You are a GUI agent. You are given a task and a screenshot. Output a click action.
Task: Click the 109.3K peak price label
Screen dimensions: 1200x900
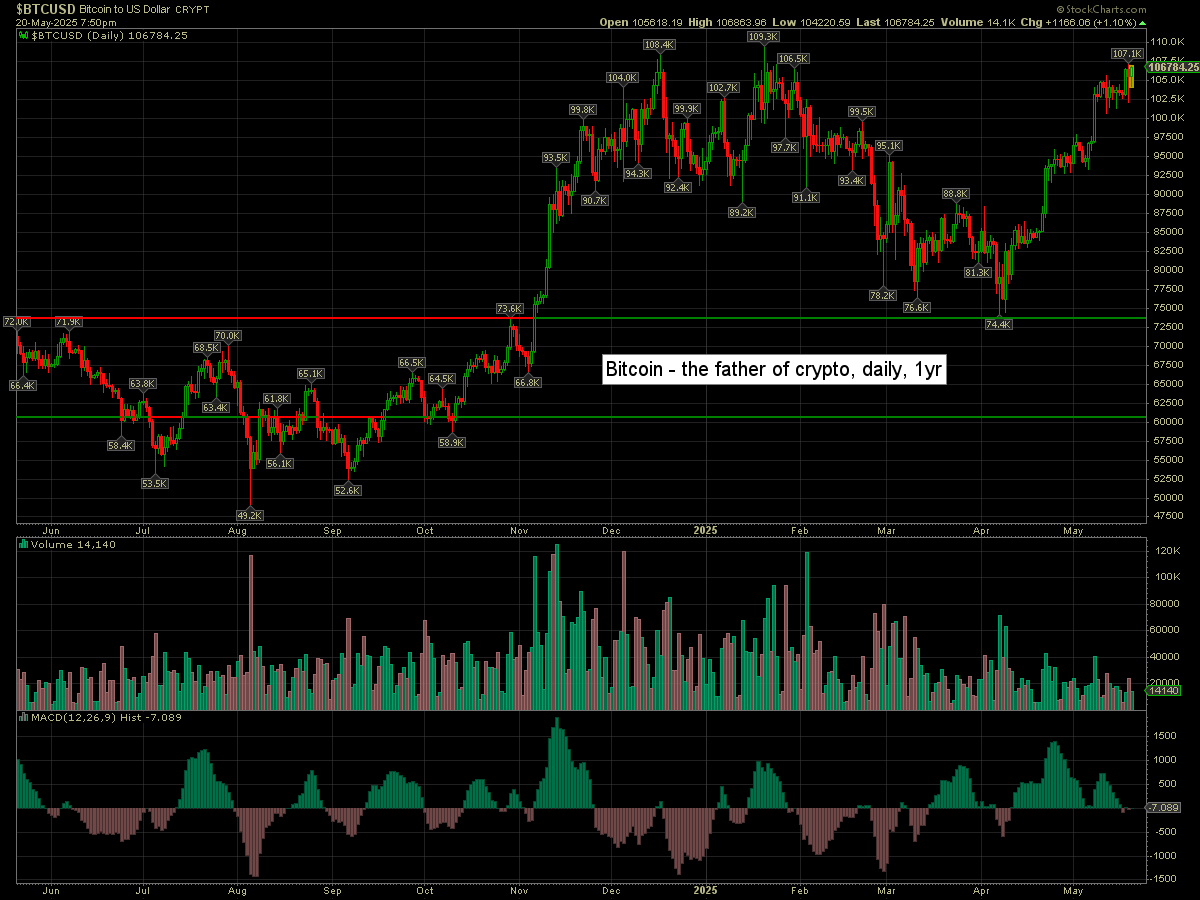pos(762,37)
